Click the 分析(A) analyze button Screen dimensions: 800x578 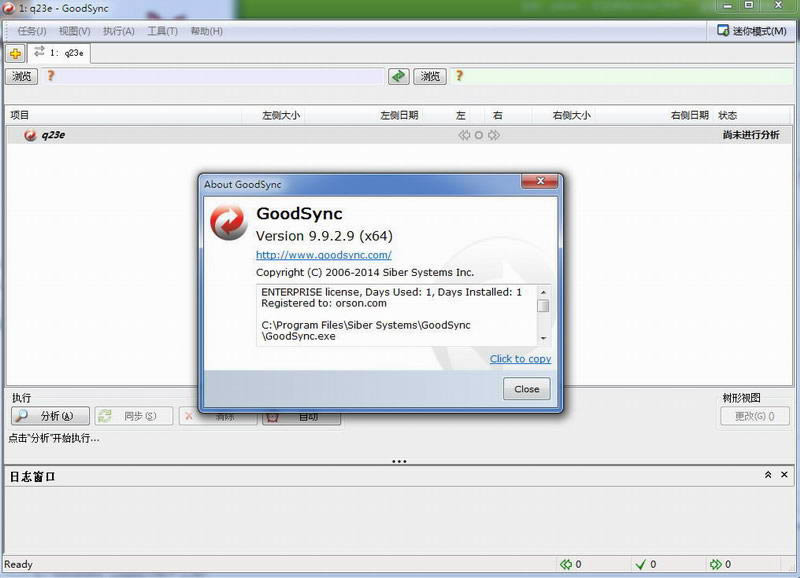pos(50,416)
